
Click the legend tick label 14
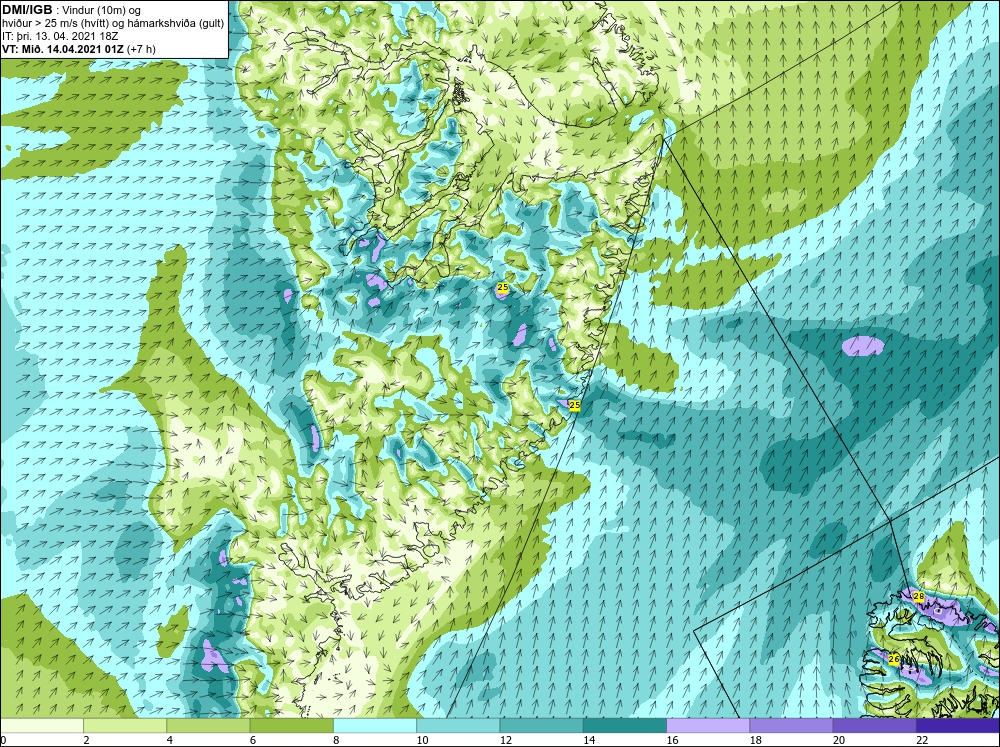point(589,740)
